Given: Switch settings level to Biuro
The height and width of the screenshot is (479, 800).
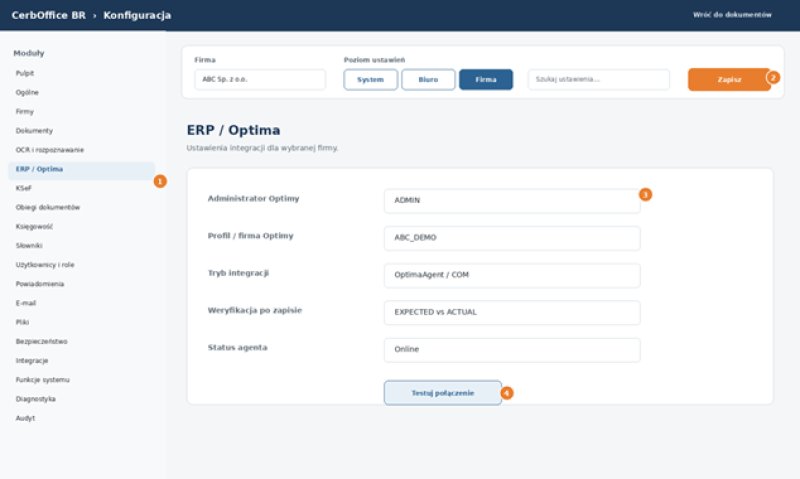Looking at the screenshot, I should [428, 80].
